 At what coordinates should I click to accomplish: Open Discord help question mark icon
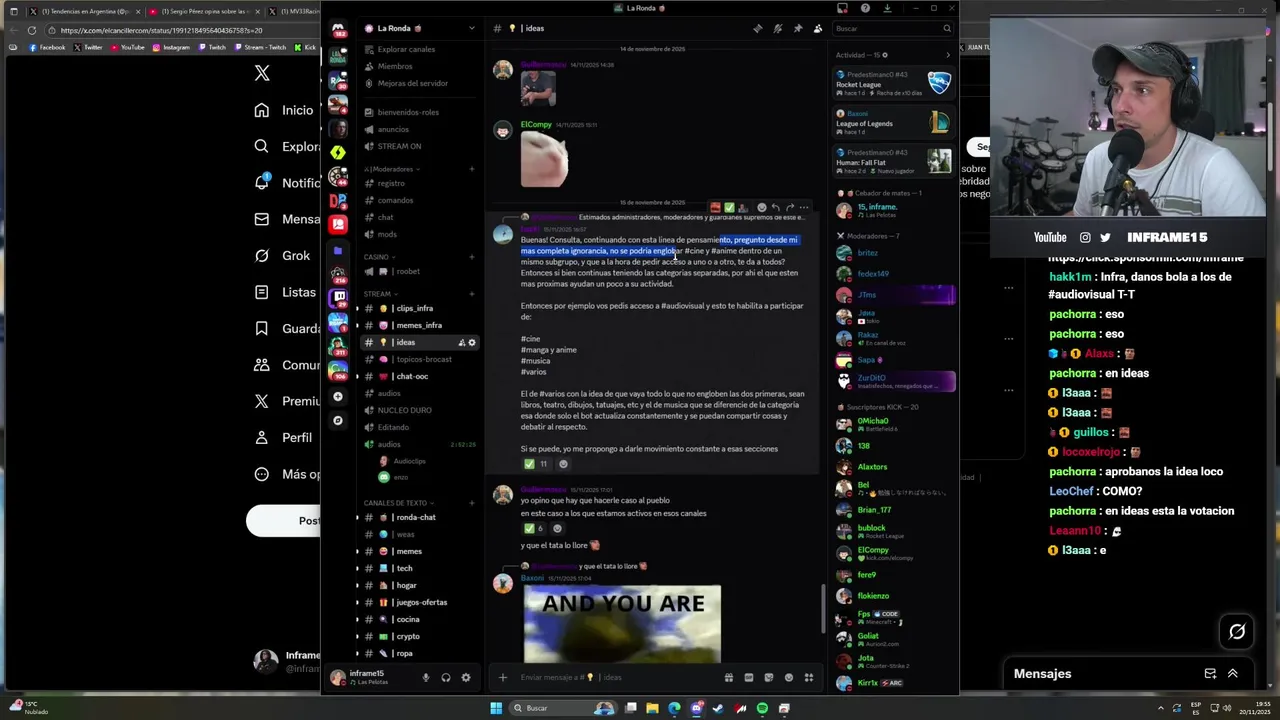point(865,8)
